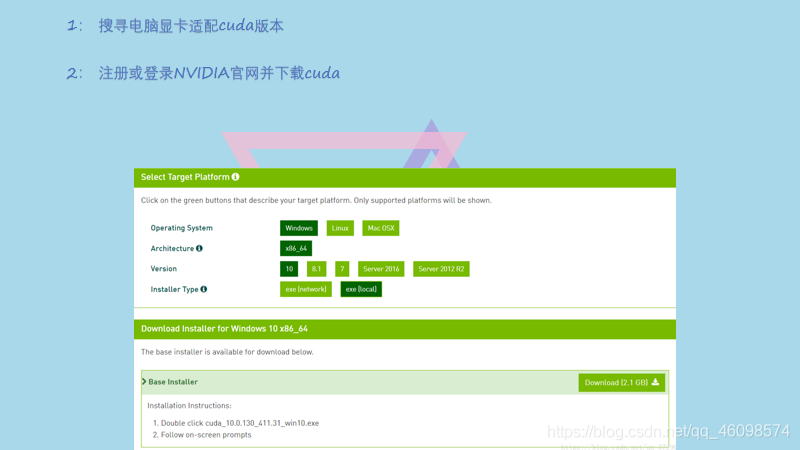Click the Architecture info icon
The height and width of the screenshot is (450, 800).
199,248
